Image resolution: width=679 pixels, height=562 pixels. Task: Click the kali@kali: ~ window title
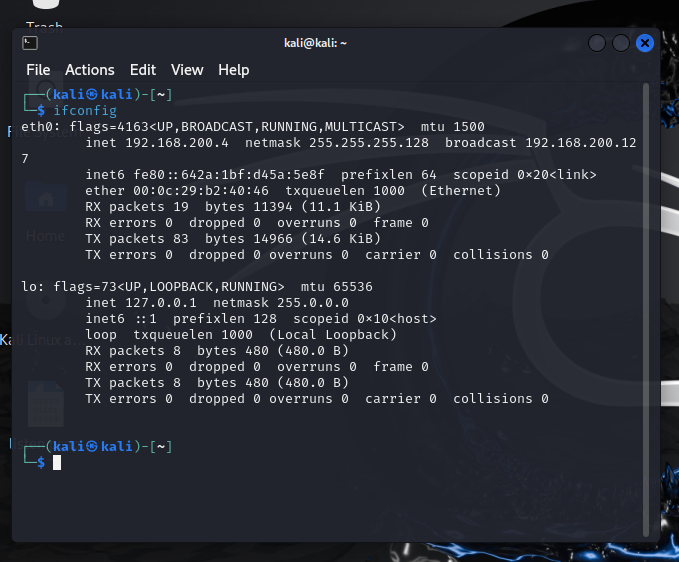(x=315, y=43)
